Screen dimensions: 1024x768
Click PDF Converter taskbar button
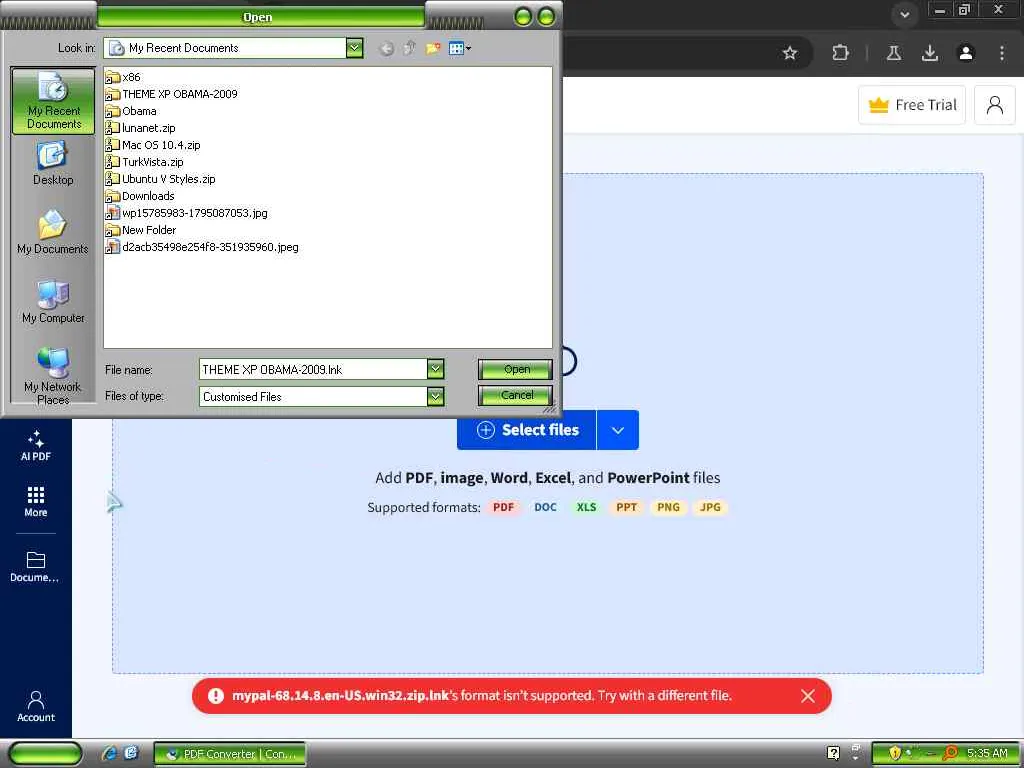click(x=230, y=754)
